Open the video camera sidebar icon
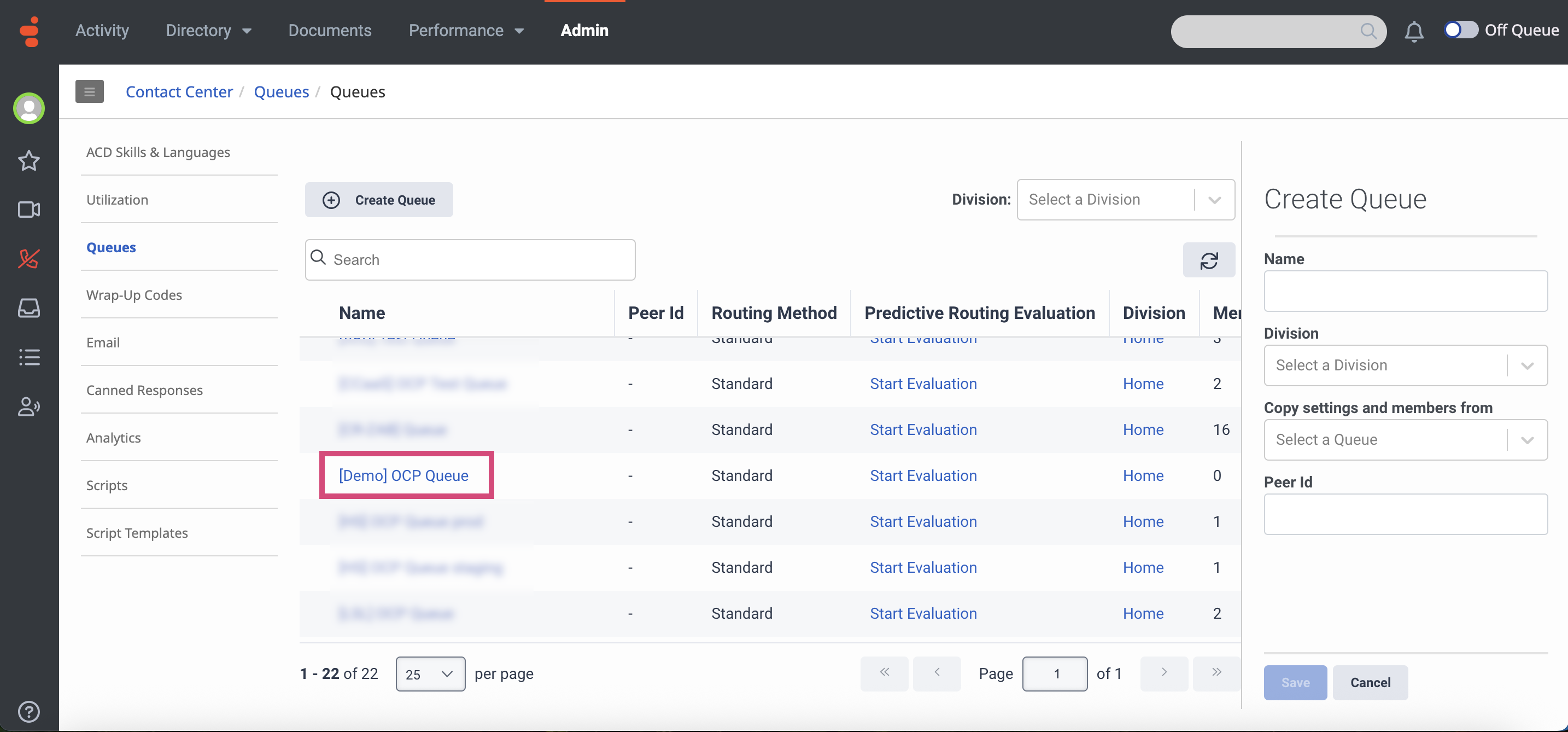 click(x=28, y=210)
